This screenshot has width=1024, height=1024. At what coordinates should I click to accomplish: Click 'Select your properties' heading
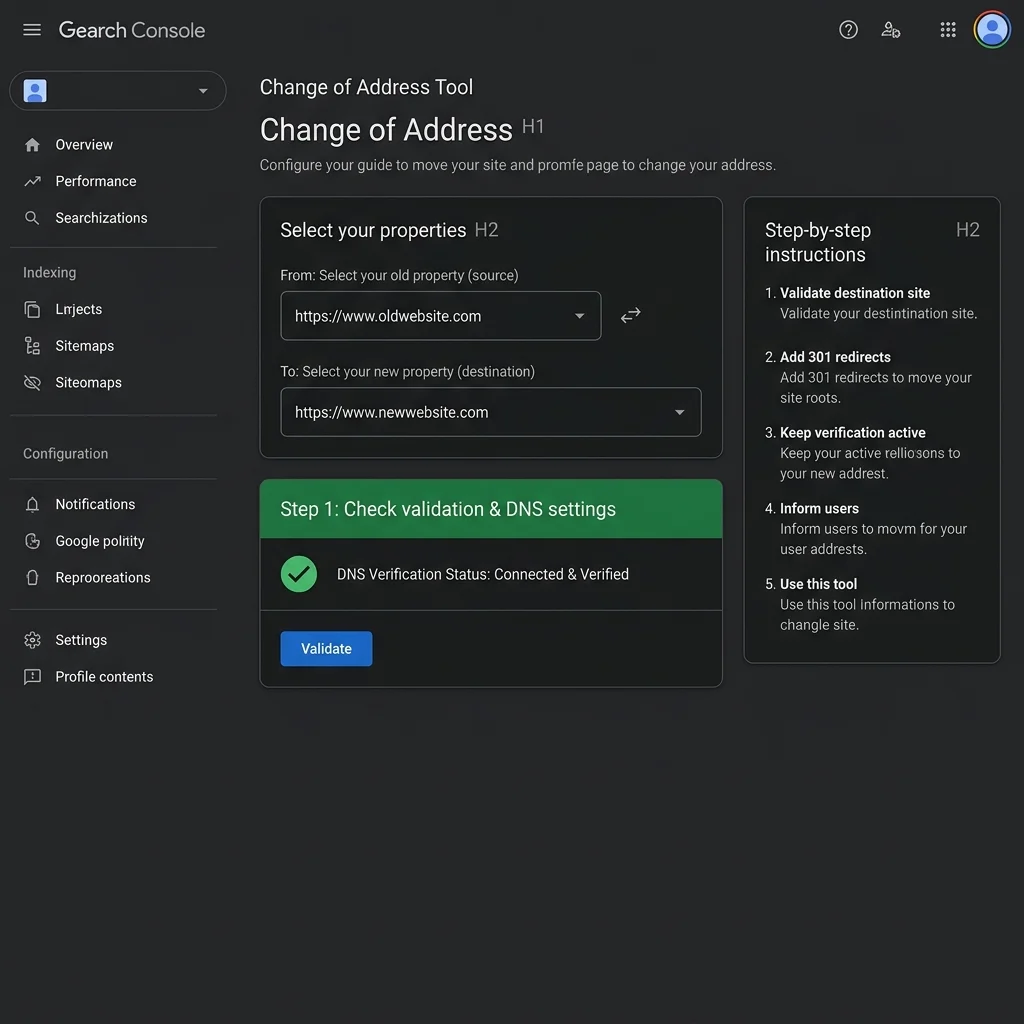[373, 231]
